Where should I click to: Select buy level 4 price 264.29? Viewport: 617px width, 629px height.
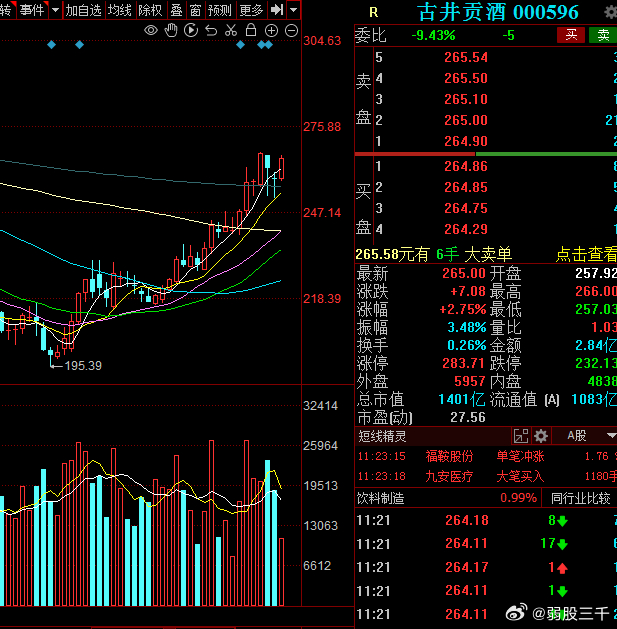(x=466, y=229)
